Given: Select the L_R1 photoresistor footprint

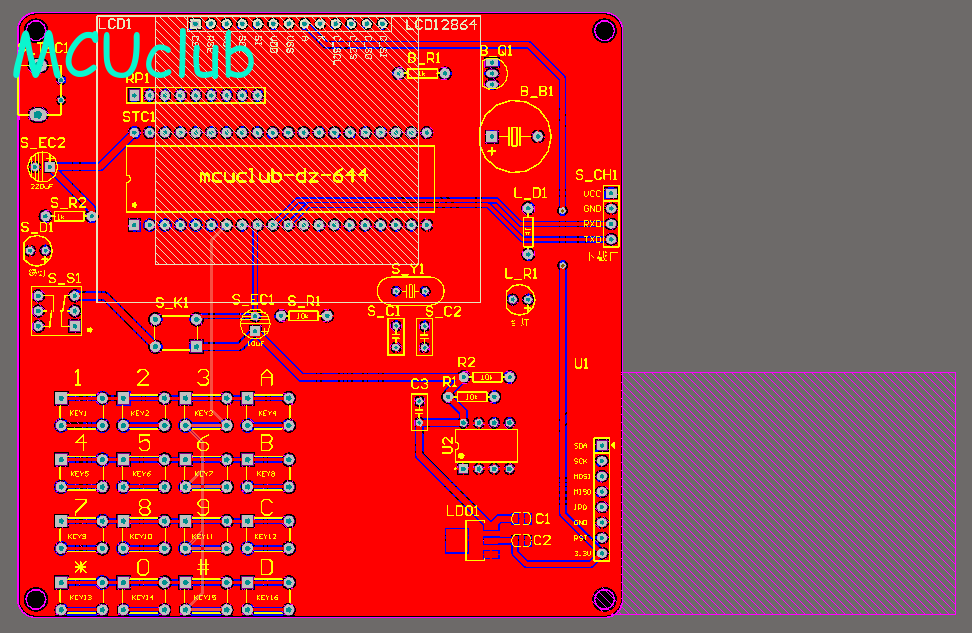Looking at the screenshot, I should pyautogui.click(x=520, y=300).
